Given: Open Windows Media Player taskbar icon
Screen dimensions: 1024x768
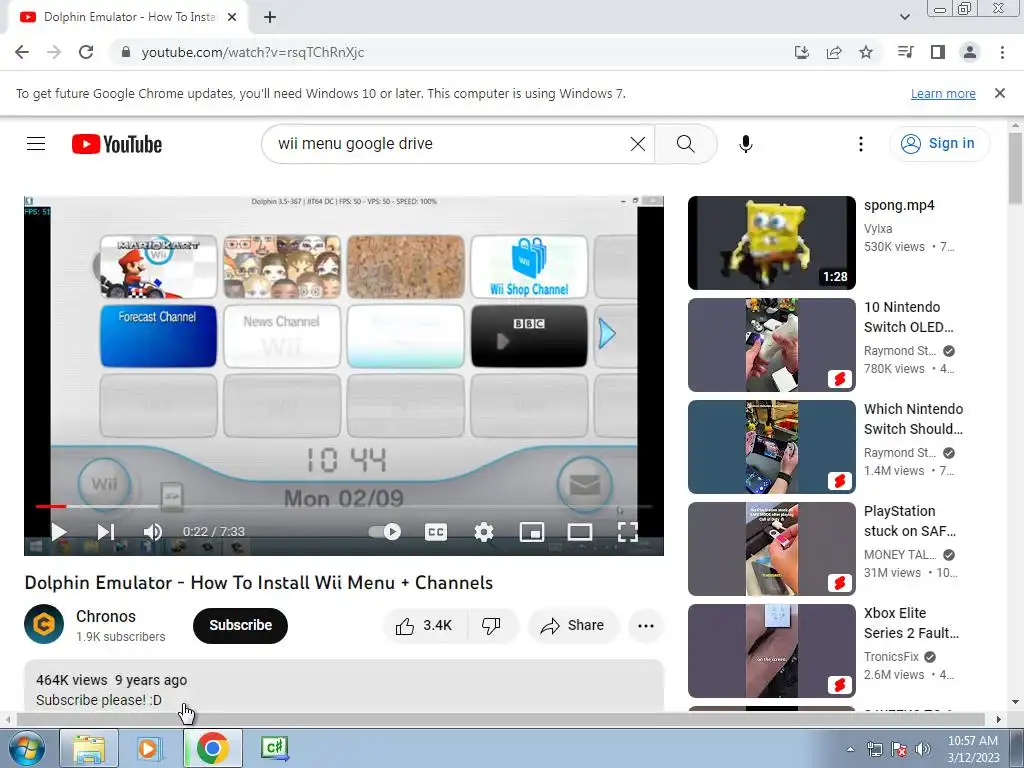Looking at the screenshot, I should click(148, 748).
